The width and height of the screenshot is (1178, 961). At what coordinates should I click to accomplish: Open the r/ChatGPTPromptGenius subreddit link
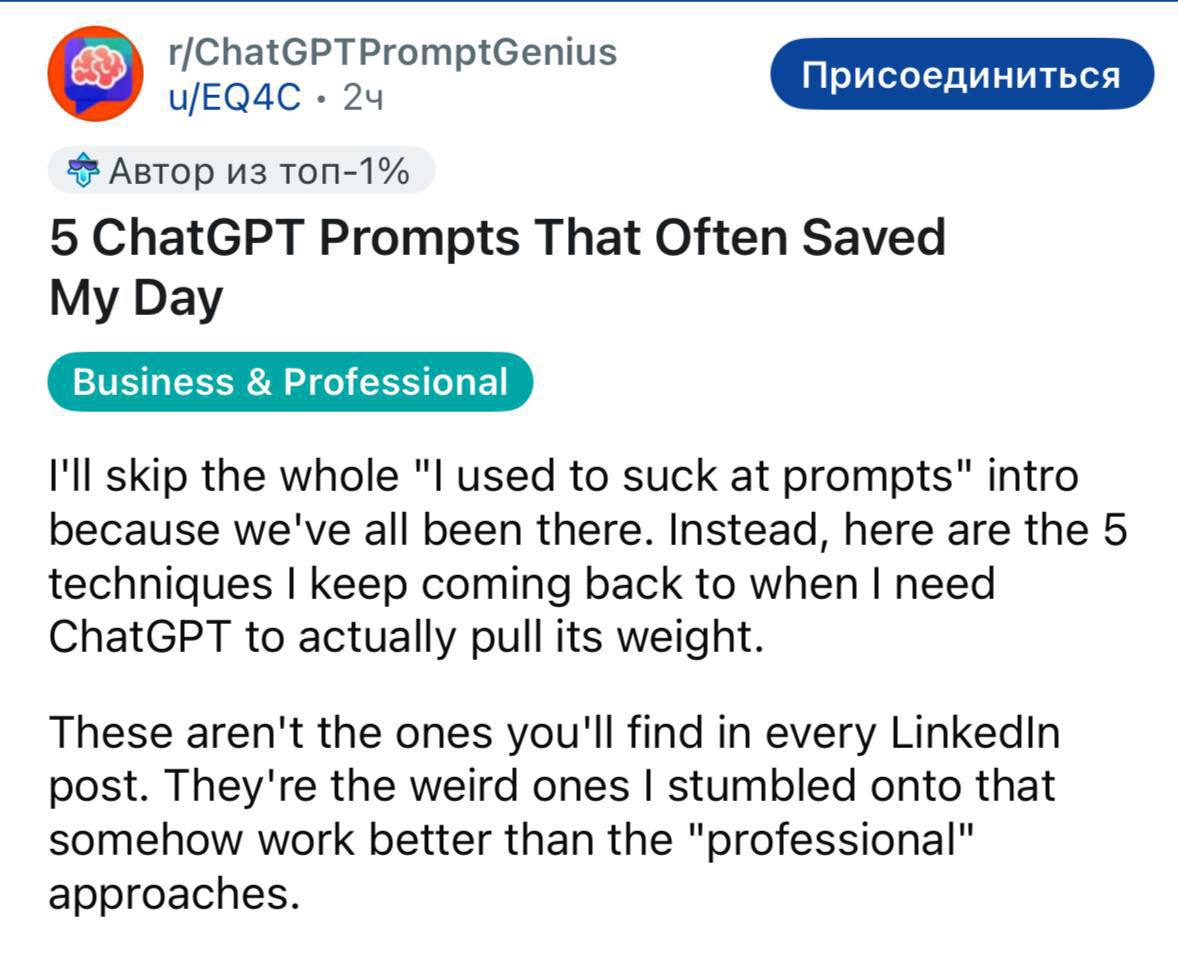pyautogui.click(x=393, y=52)
